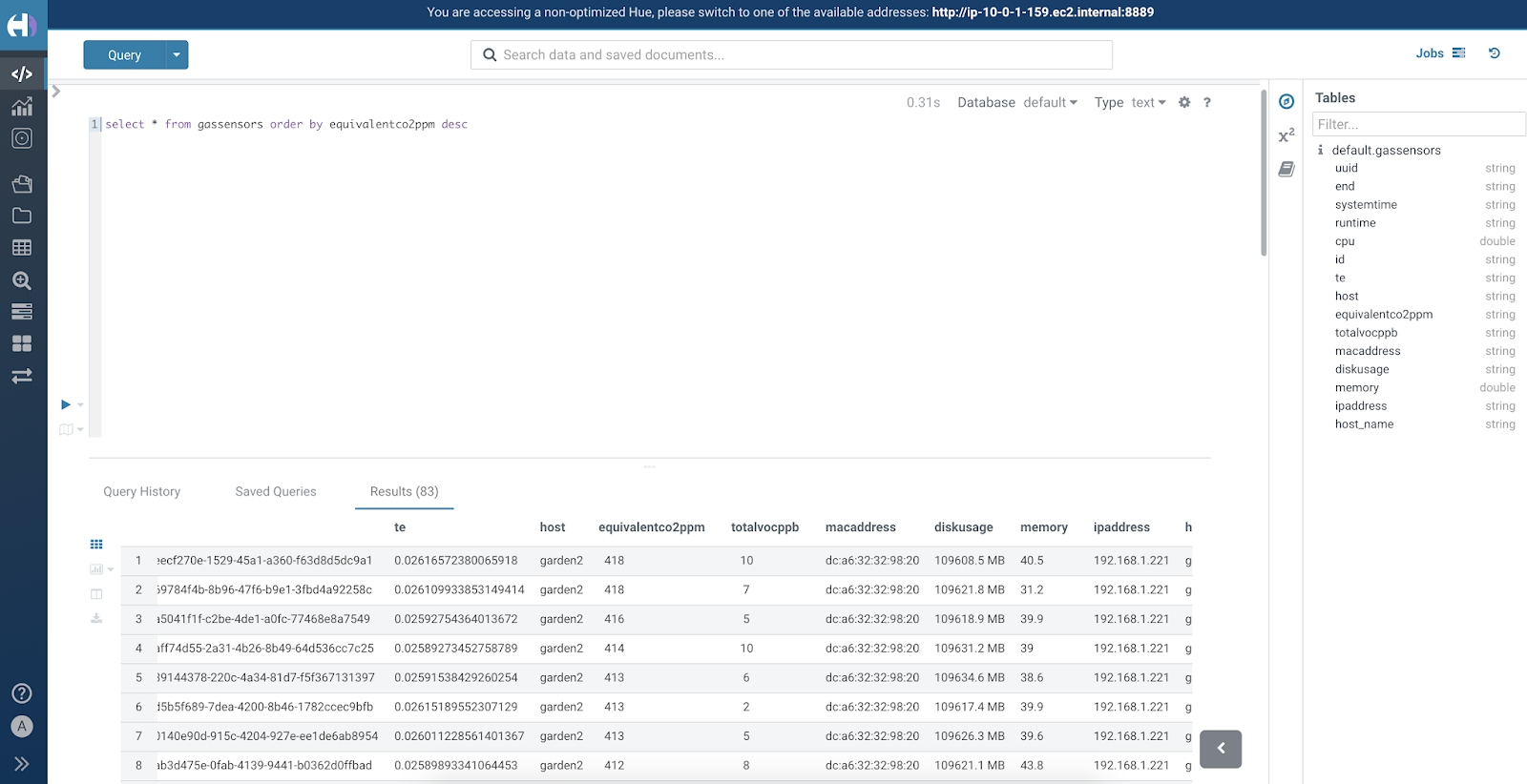
Task: Select the Results (83) tab
Action: coord(405,491)
